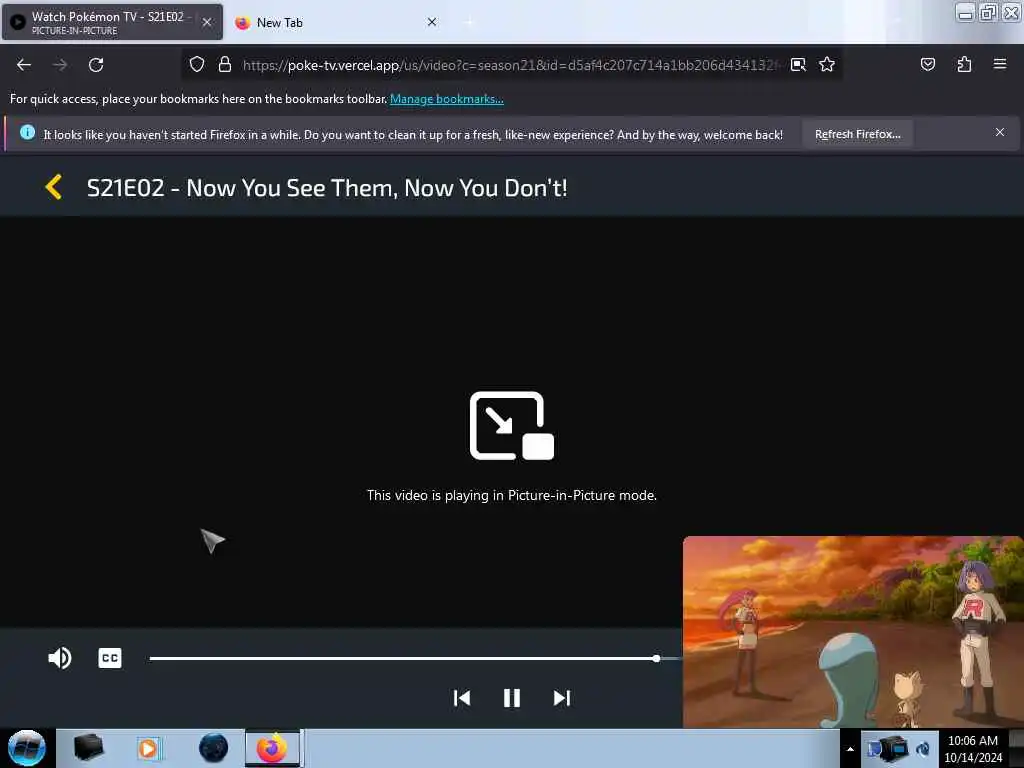1024x768 pixels.
Task: Open Save to Pocket icon
Action: [927, 64]
